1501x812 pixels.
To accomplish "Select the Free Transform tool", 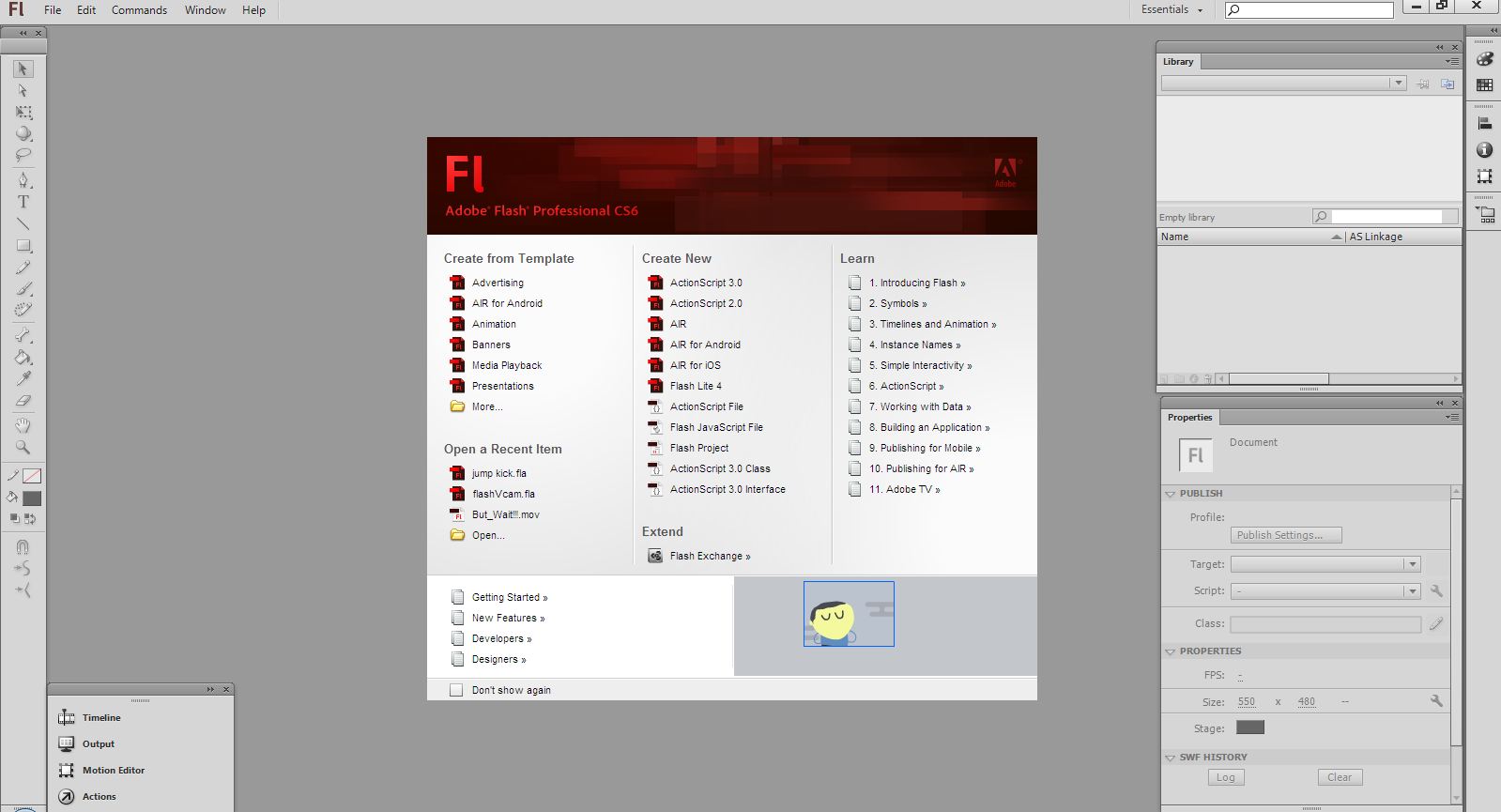I will point(23,113).
